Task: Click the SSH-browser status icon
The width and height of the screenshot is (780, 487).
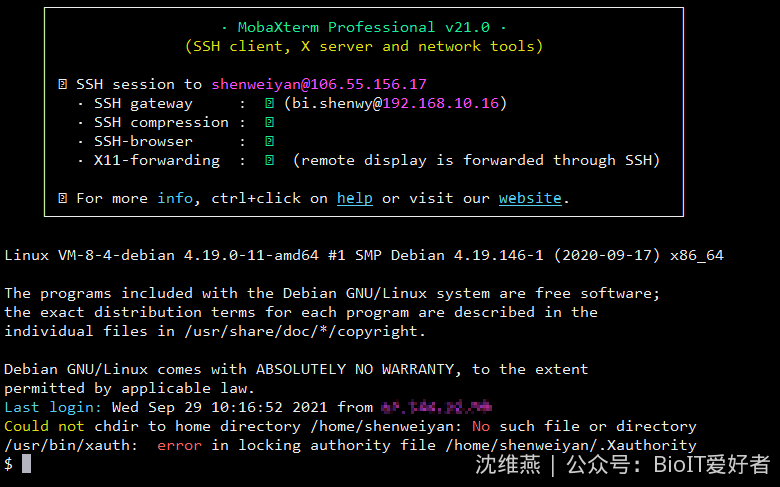Action: coord(269,141)
